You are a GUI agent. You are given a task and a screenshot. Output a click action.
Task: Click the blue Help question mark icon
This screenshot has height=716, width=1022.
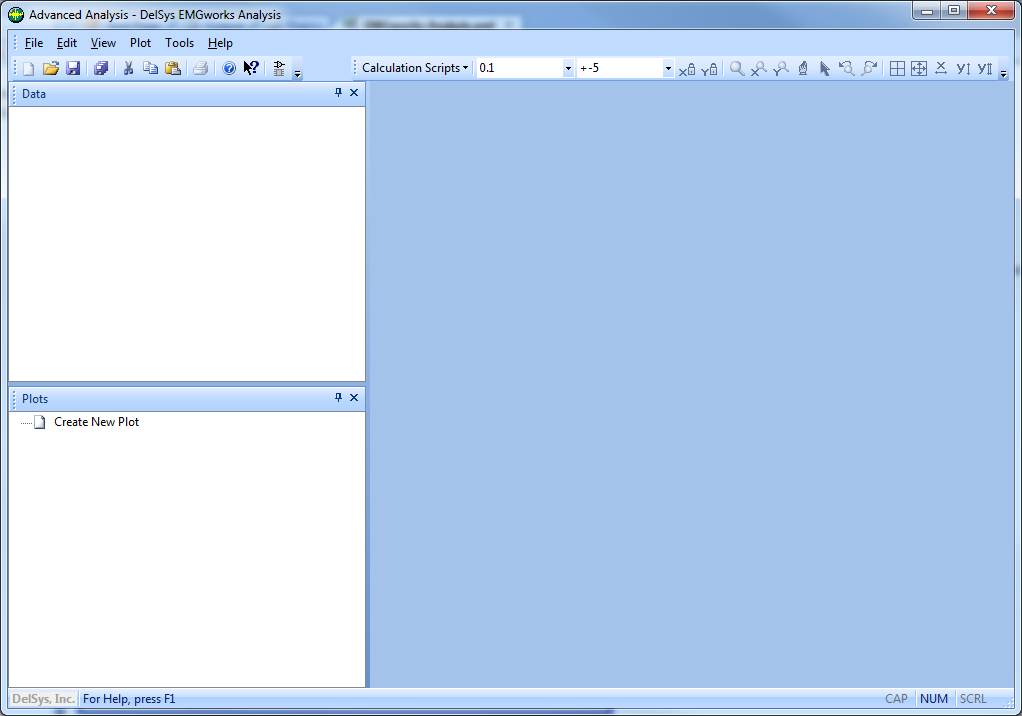228,68
